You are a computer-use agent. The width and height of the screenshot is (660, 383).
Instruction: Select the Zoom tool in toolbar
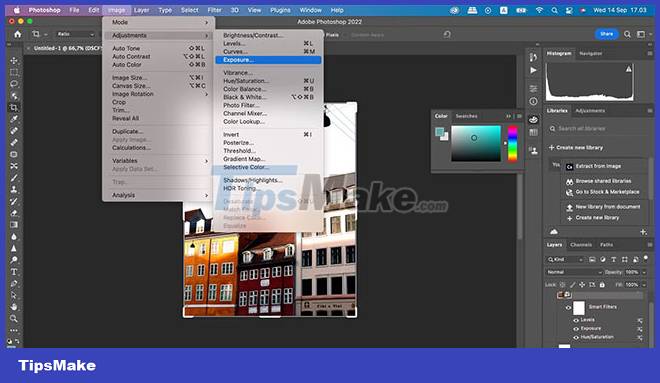click(14, 319)
